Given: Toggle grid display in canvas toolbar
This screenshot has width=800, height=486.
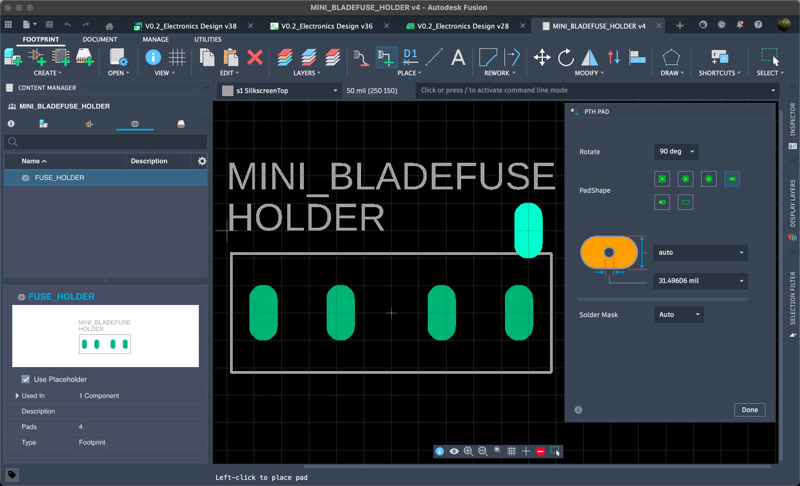Looking at the screenshot, I should pos(511,451).
